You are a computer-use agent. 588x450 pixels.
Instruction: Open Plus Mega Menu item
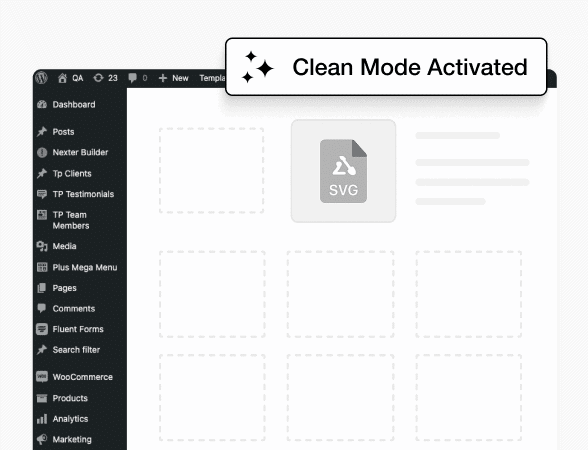pos(85,267)
